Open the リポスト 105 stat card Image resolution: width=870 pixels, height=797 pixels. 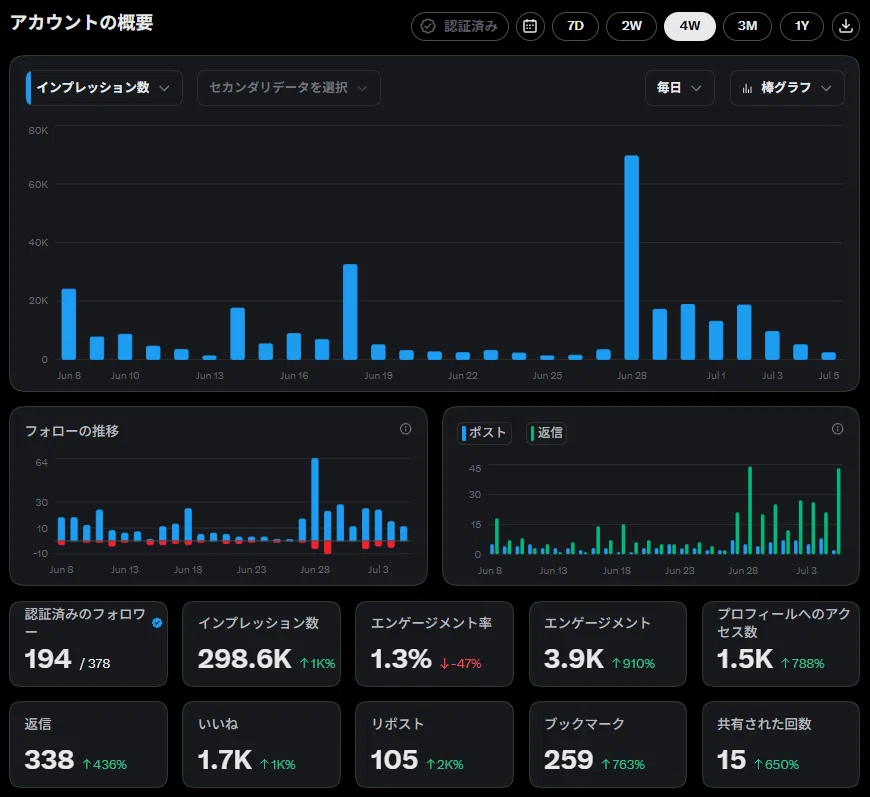coord(434,744)
